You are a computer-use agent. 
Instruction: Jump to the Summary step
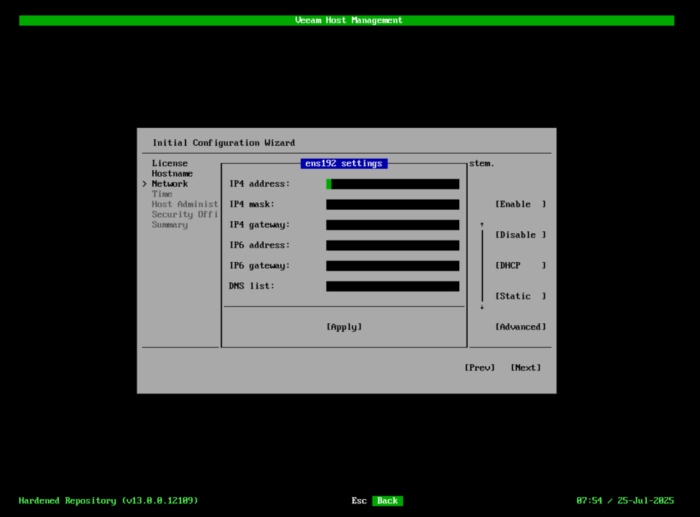click(x=170, y=225)
